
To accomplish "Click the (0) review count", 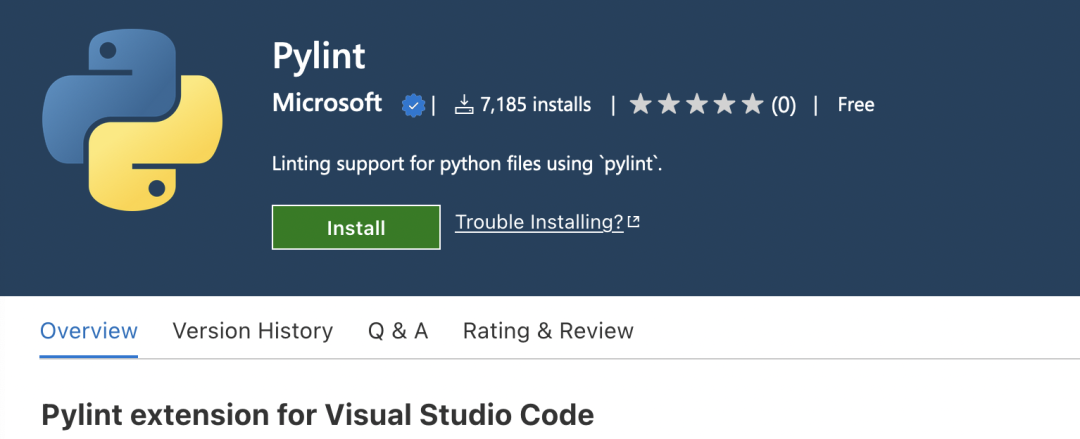I will tap(784, 105).
